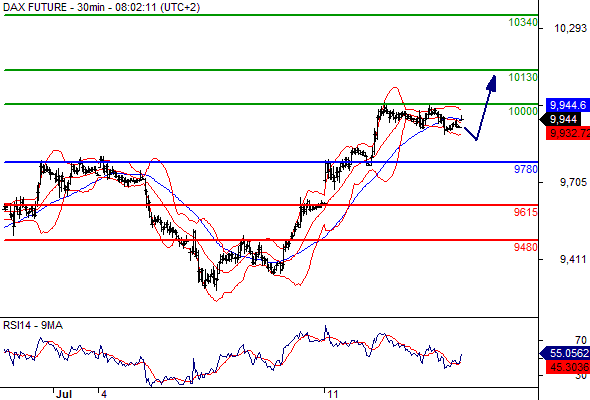Image resolution: width=590 pixels, height=400 pixels.
Task: Click the 9480 support level label
Action: click(526, 247)
